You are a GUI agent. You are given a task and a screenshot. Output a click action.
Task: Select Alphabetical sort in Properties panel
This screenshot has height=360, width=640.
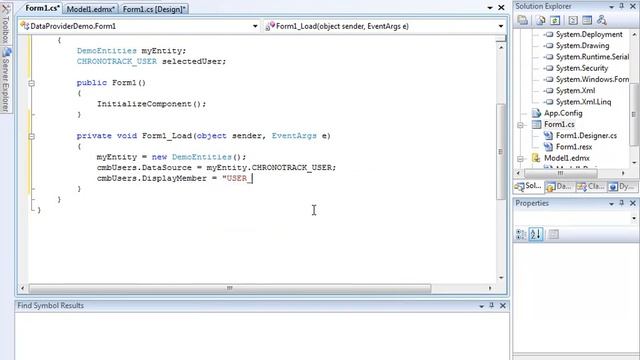[536, 234]
